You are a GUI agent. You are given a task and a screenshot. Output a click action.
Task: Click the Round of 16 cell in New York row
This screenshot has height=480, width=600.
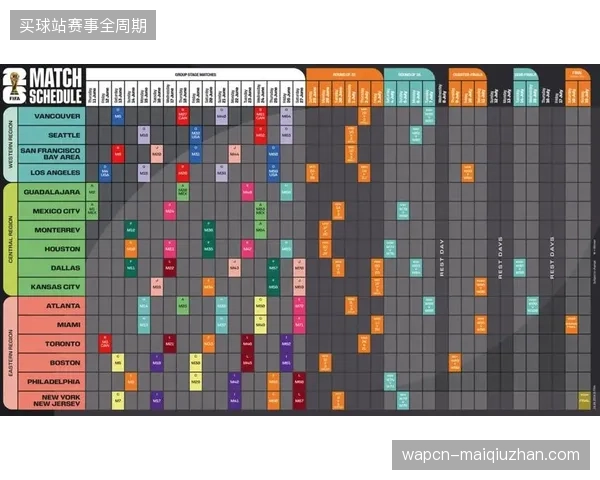[x=403, y=400]
